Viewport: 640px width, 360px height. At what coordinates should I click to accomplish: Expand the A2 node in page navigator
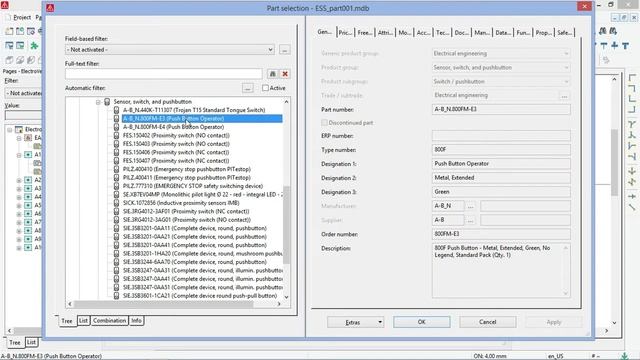[19, 180]
